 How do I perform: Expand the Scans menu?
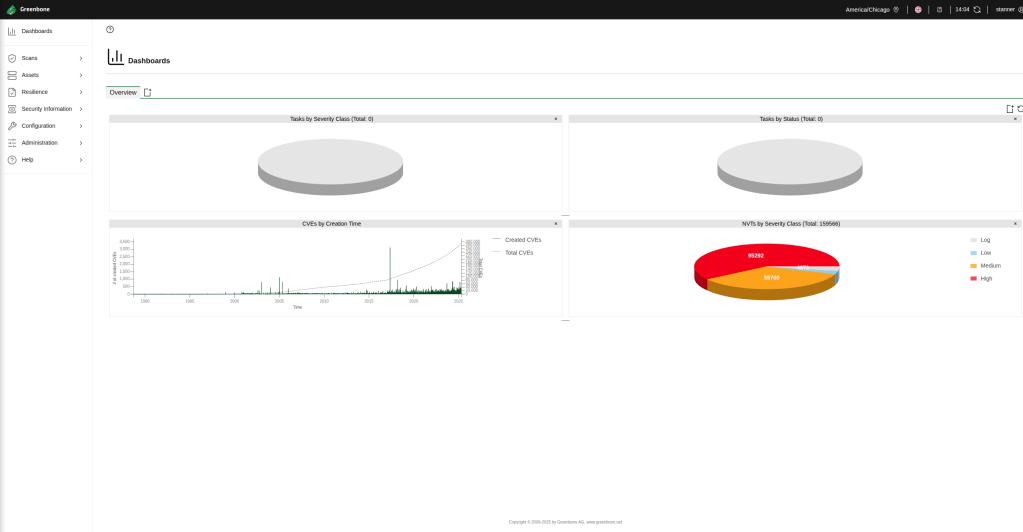pyautogui.click(x=45, y=58)
